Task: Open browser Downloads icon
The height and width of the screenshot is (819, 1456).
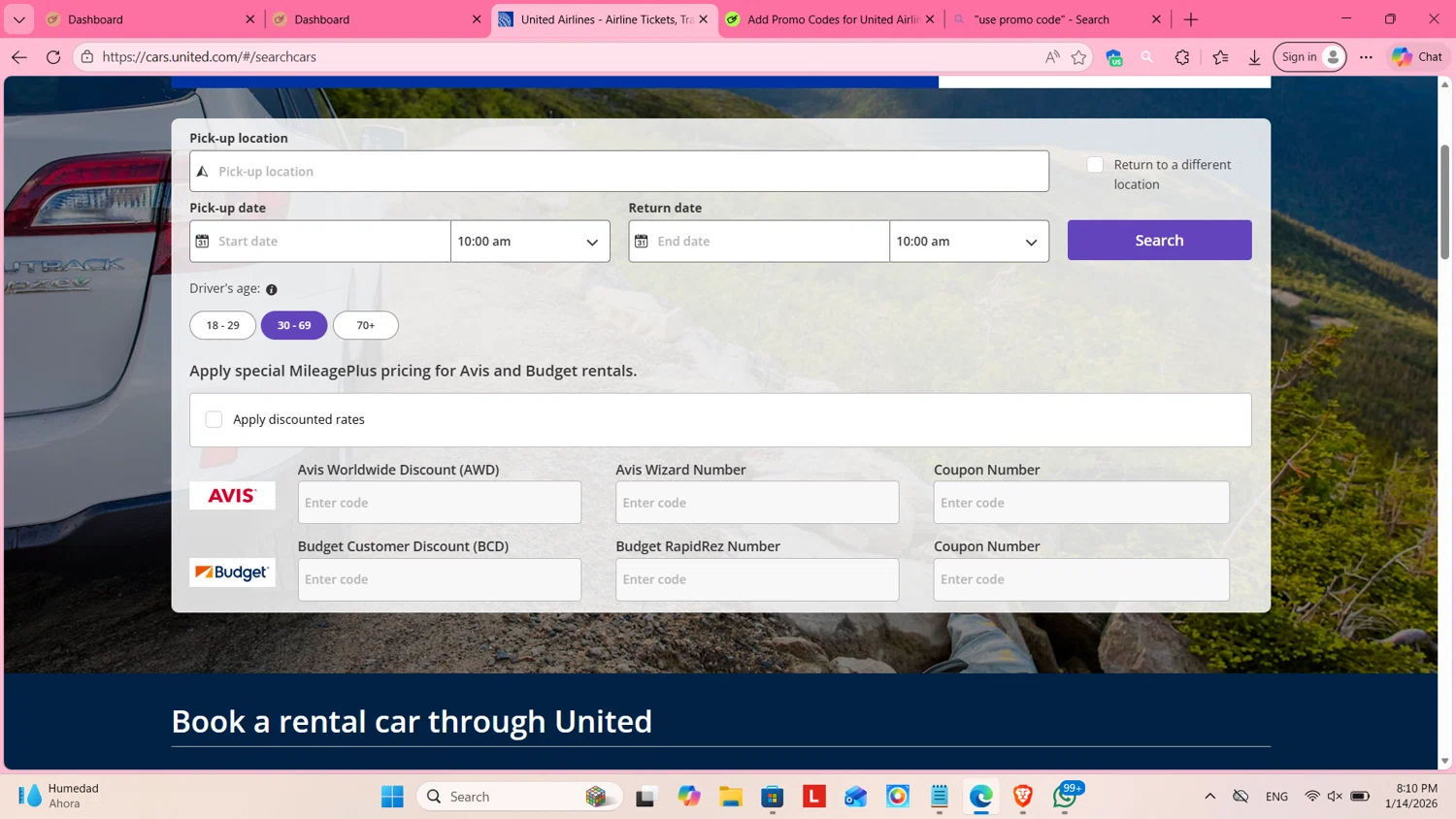Action: point(1254,57)
